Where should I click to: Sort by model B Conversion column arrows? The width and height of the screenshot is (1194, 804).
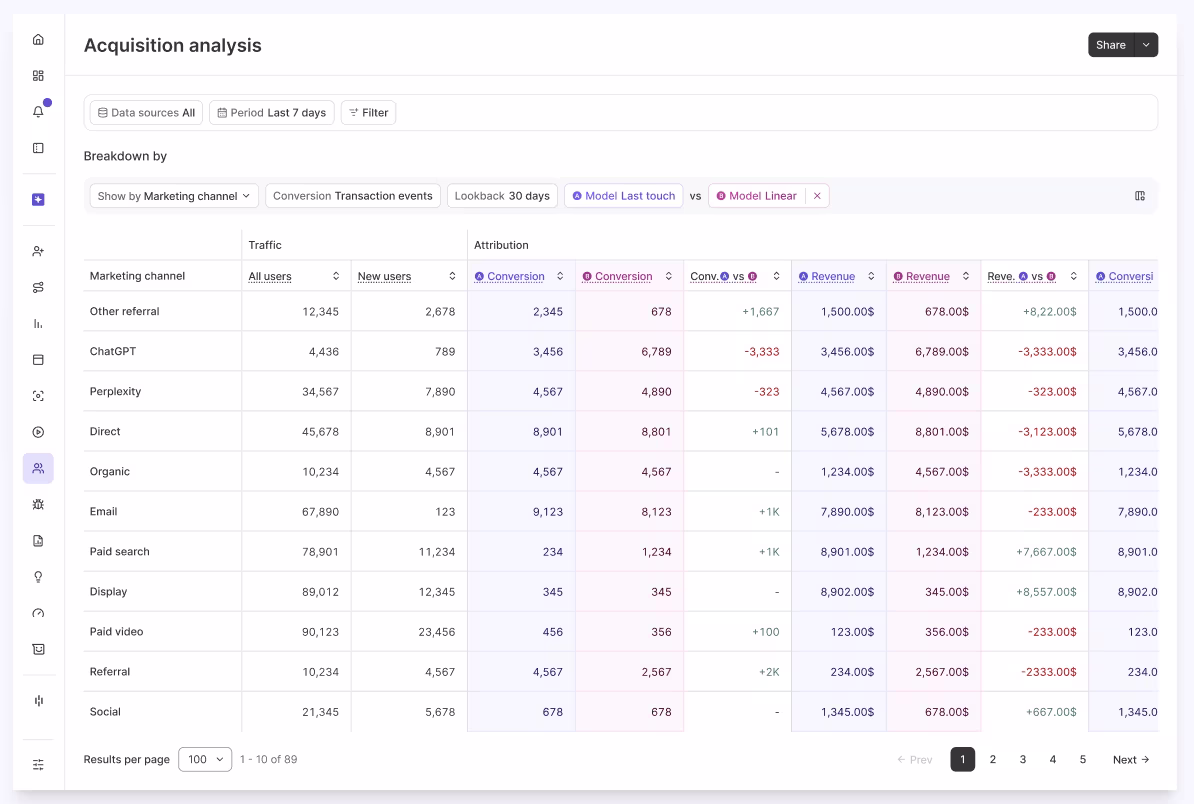coord(669,276)
